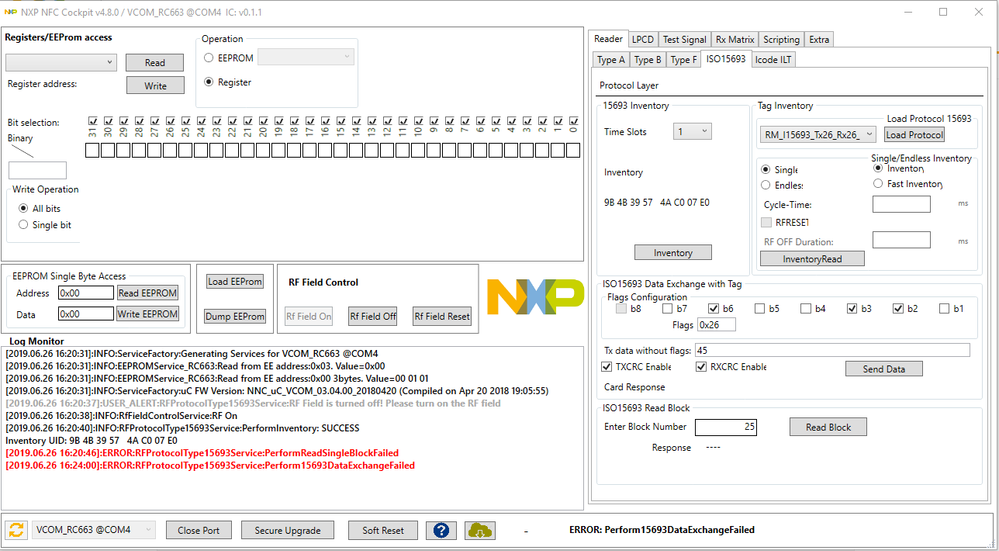Select Single inventory mode radio
Image resolution: width=999 pixels, height=551 pixels.
pyautogui.click(x=766, y=170)
